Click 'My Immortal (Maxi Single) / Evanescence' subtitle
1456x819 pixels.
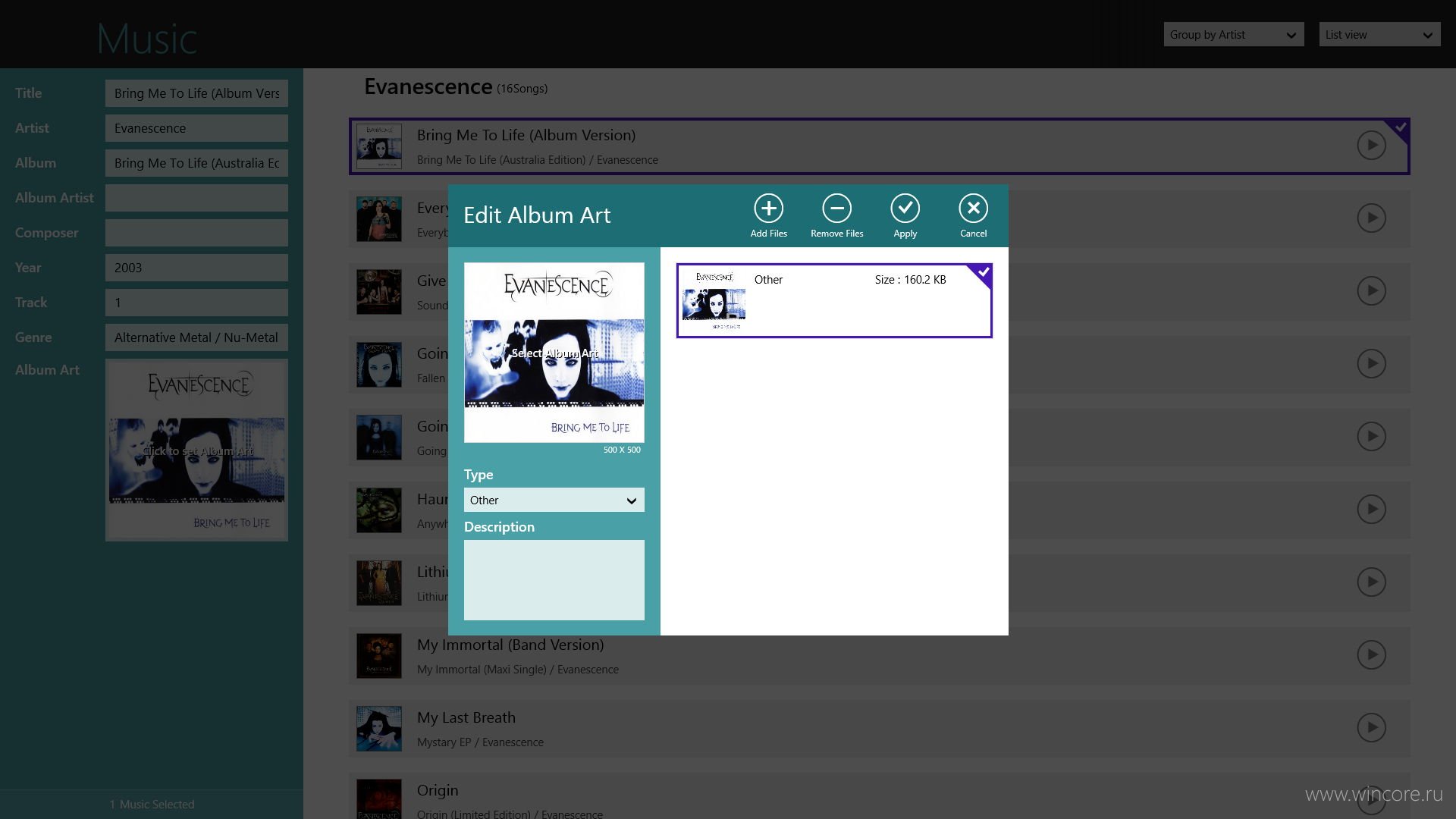pyautogui.click(x=518, y=670)
